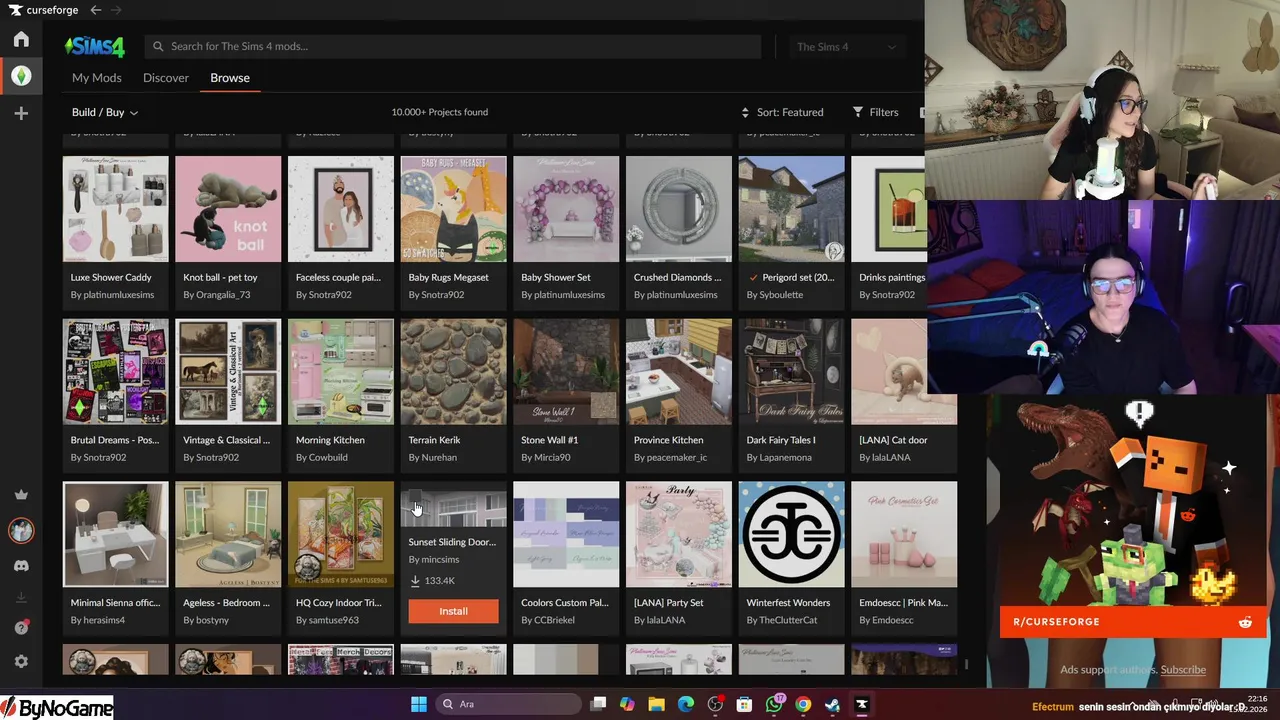Open Steam from taskbar
Viewport: 1280px width, 720px height.
[x=832, y=704]
